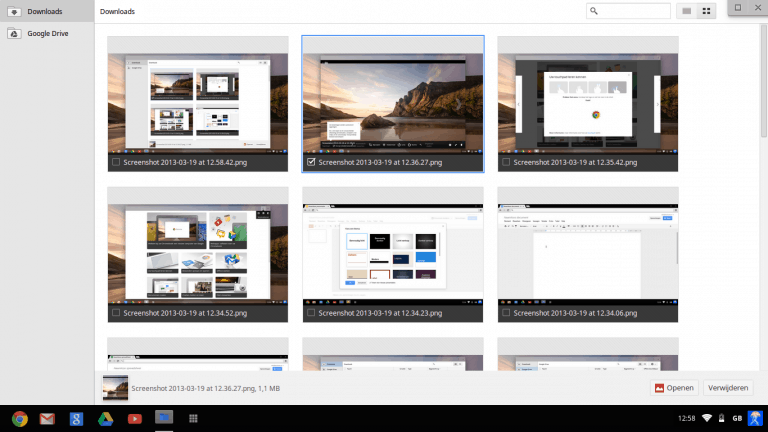768x432 pixels.
Task: Click the magnifier search icon
Action: [594, 11]
